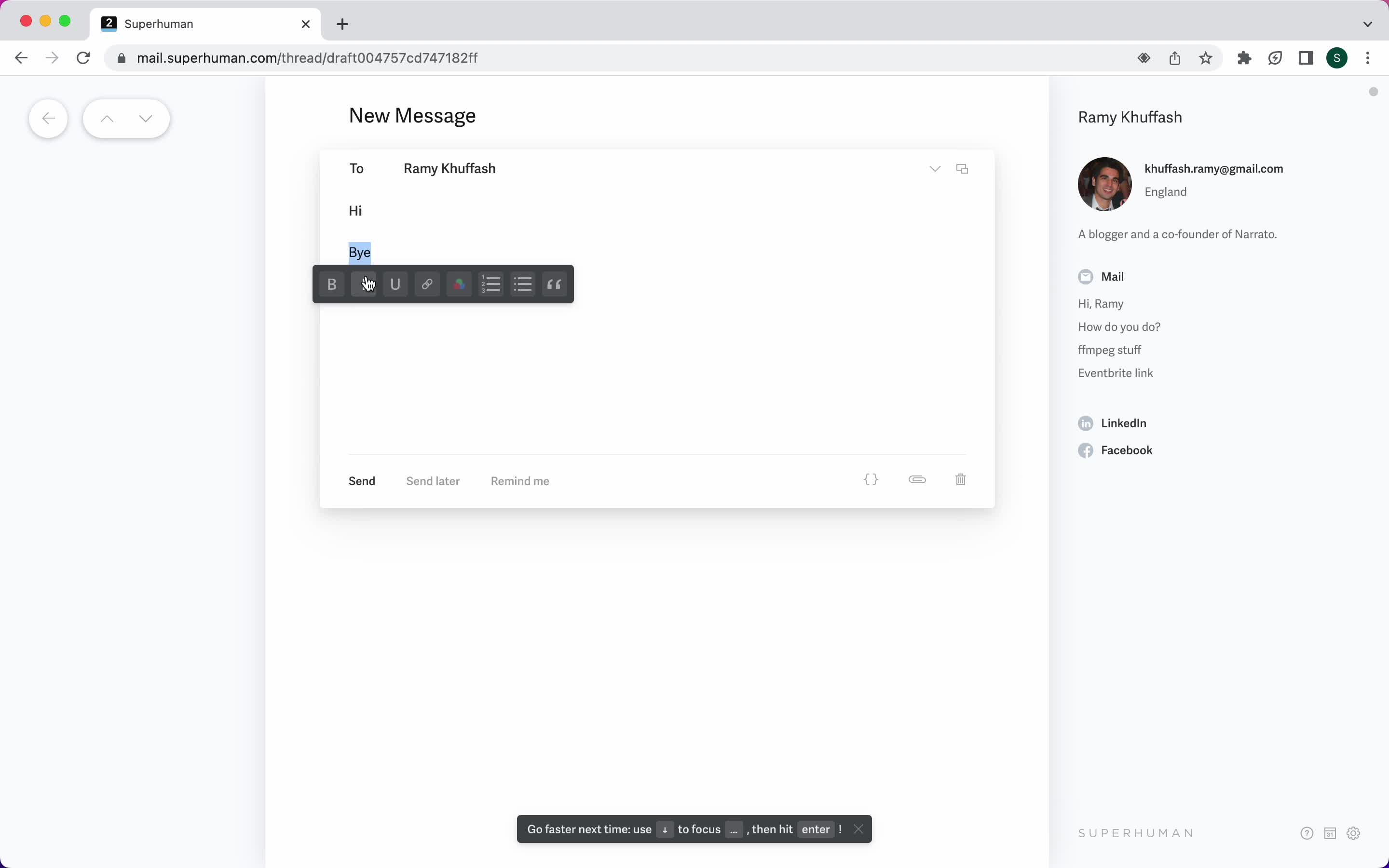The image size is (1389, 868).
Task: Insert hyperlink on selected text
Action: [x=427, y=283]
